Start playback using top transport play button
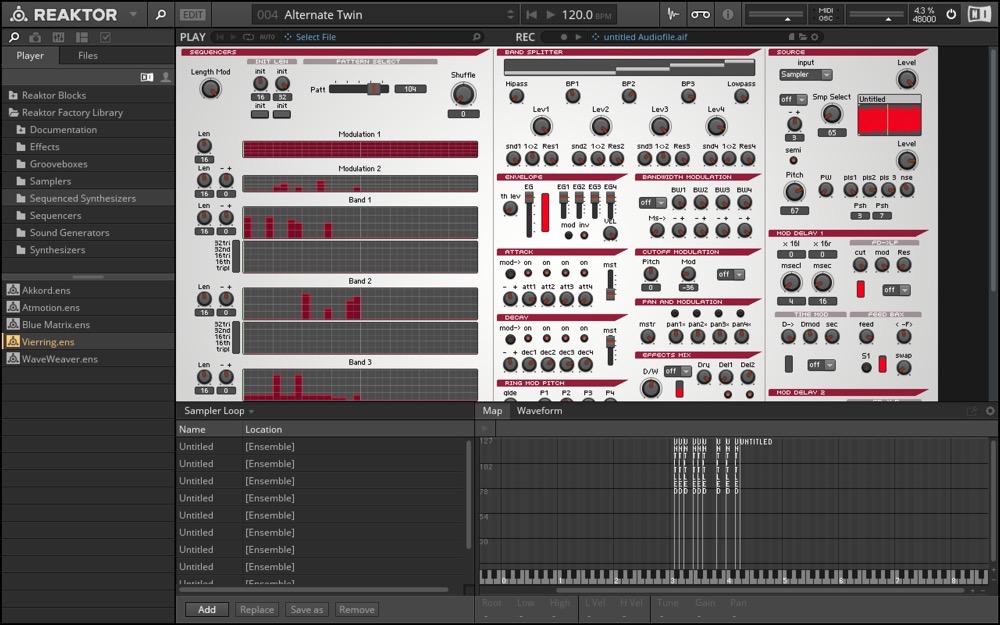Screen dimensions: 1000x625 [x=551, y=14]
